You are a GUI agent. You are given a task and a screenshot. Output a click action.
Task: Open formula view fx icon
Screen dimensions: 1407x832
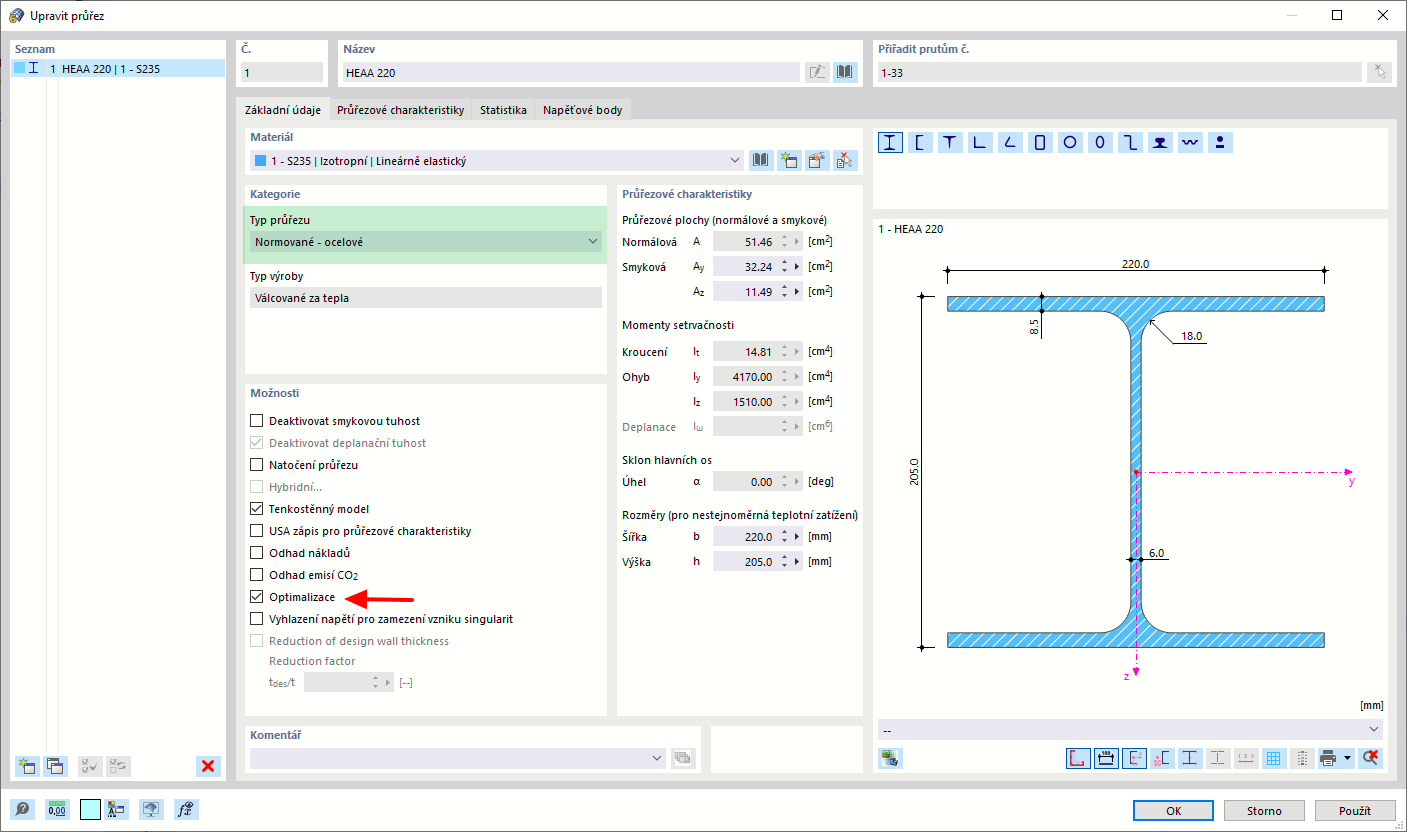[x=185, y=810]
